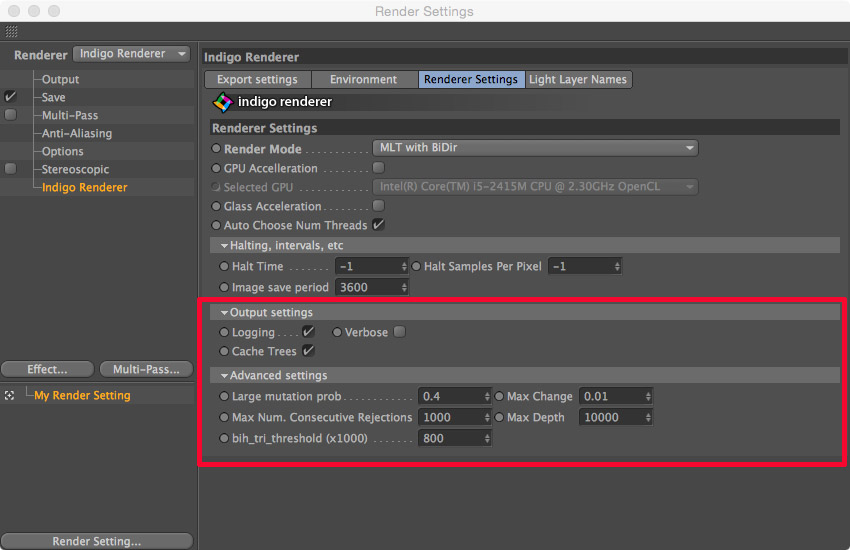
Task: Click the Effect... button
Action: pos(47,370)
